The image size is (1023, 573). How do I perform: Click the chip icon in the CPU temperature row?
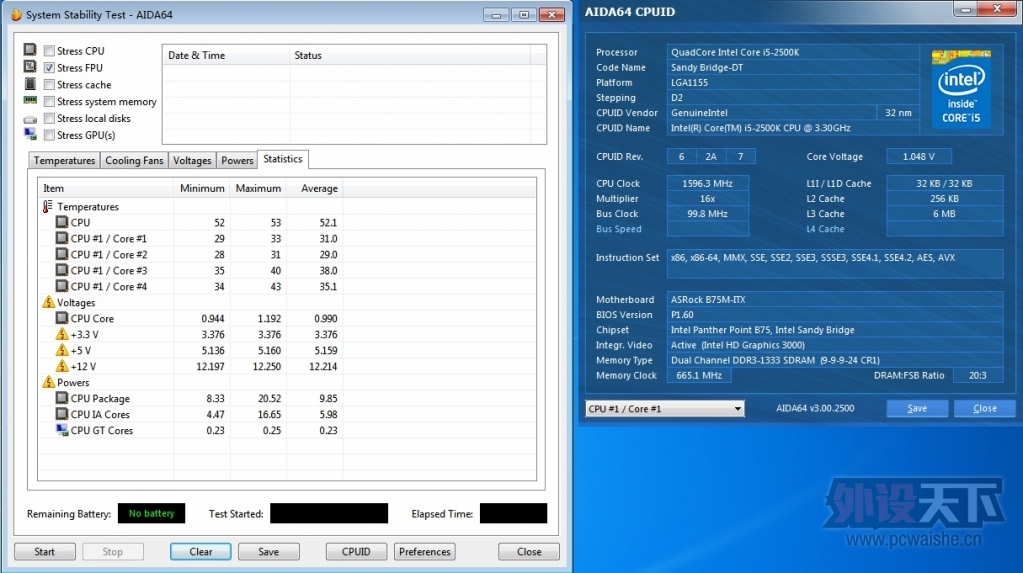(x=62, y=222)
